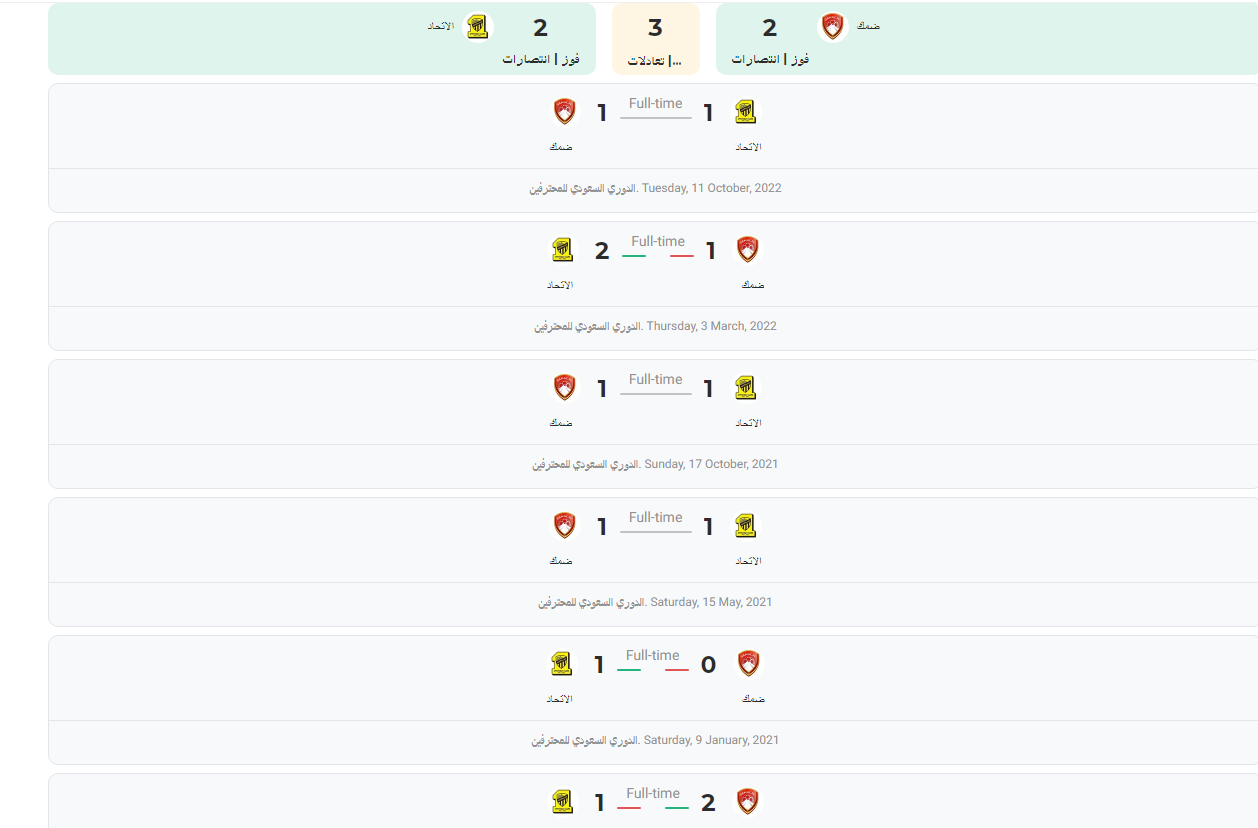Select the draws summary card showing 3

pyautogui.click(x=656, y=39)
